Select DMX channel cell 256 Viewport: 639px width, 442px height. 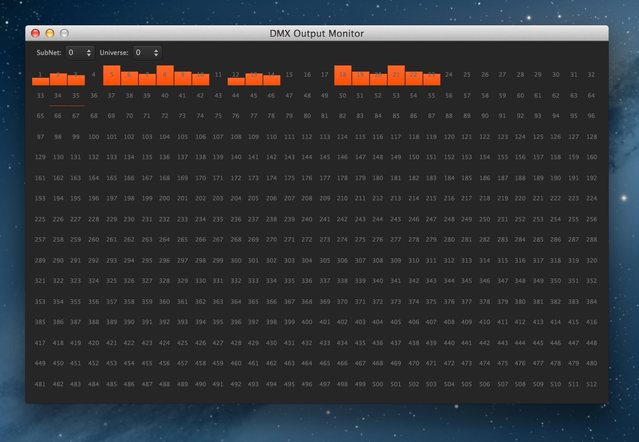tap(591, 219)
